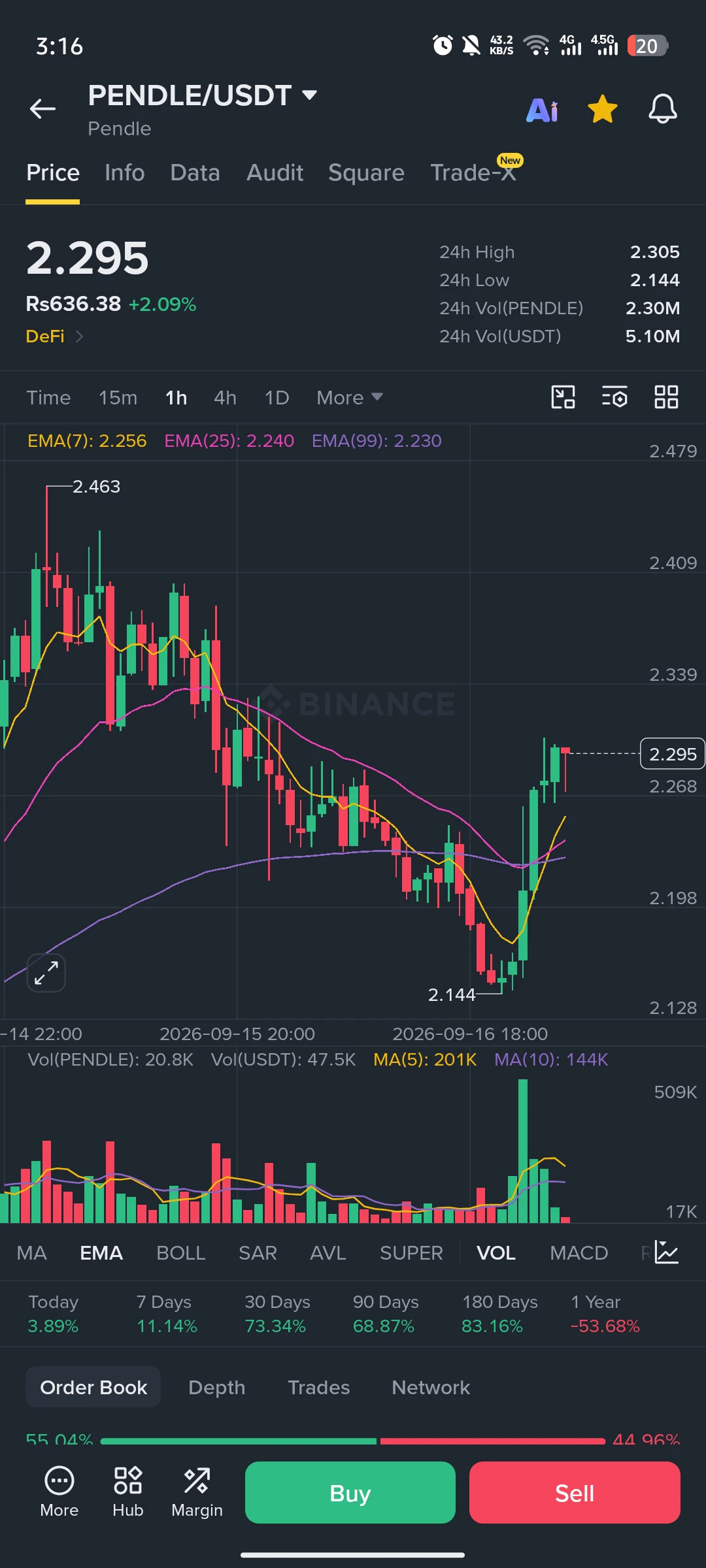Tap the alarm clock status bar icon
Screen dimensions: 706x1568
coord(443,45)
